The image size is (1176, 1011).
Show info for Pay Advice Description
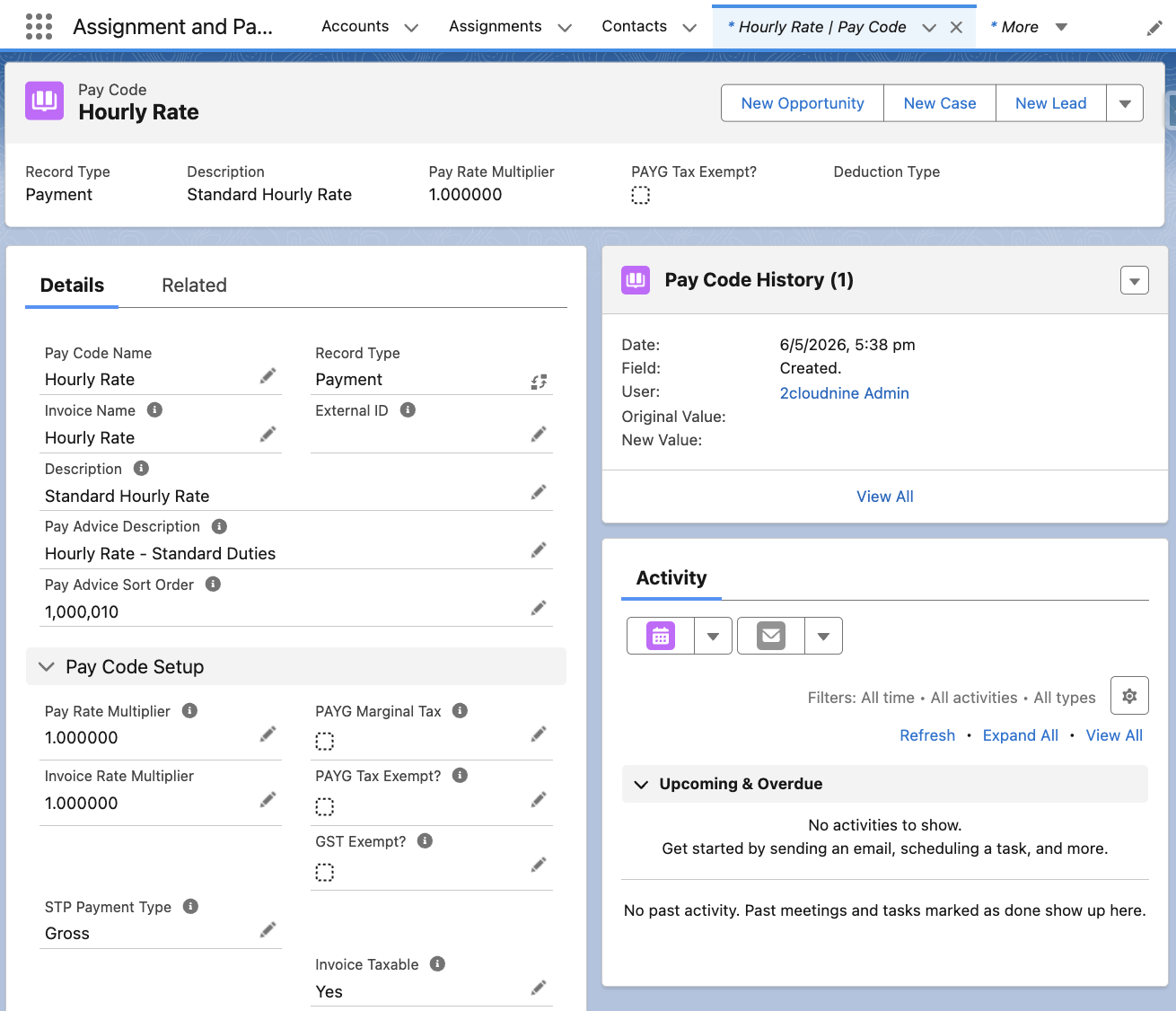click(219, 526)
